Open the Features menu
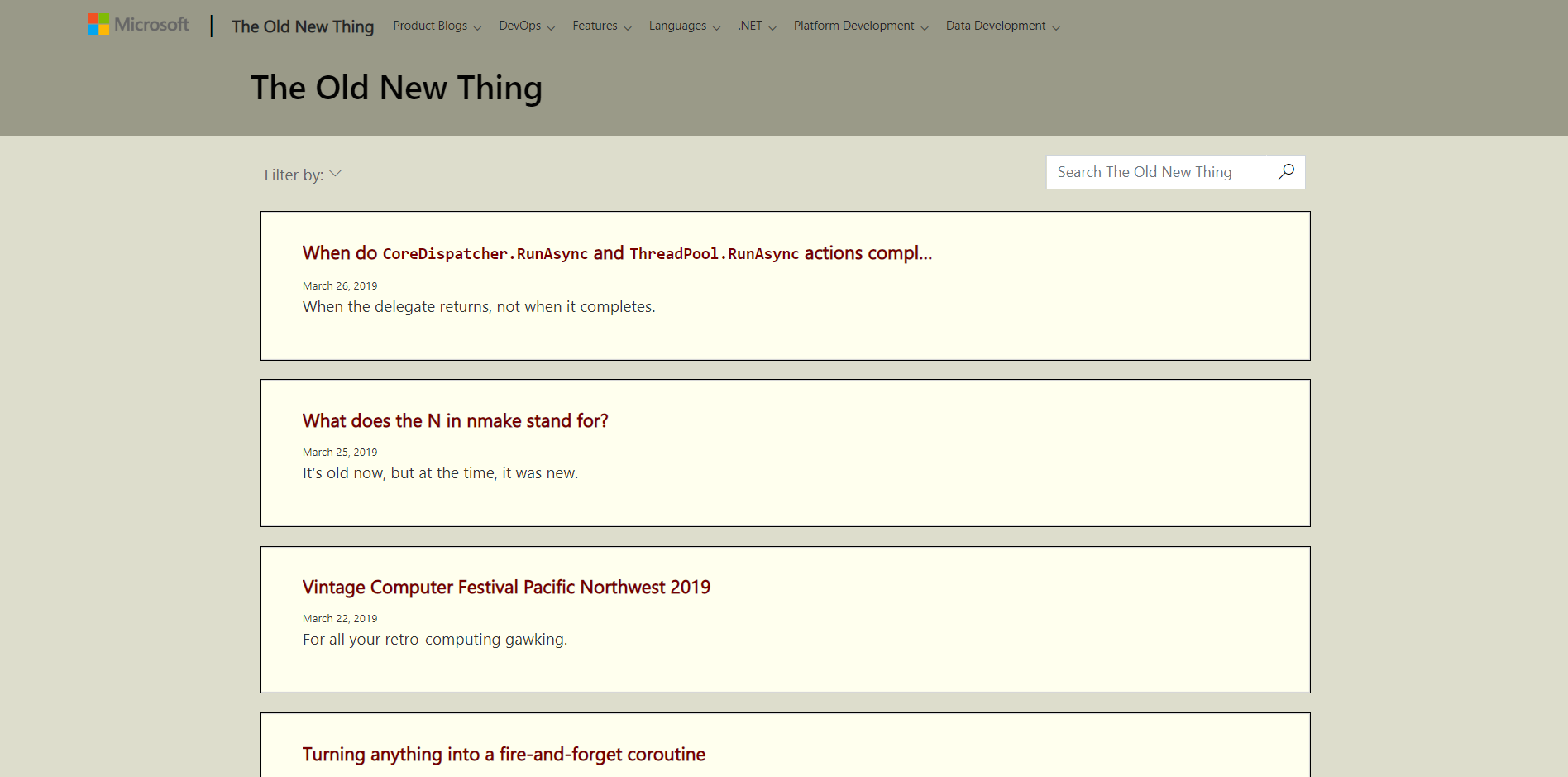 tap(602, 26)
